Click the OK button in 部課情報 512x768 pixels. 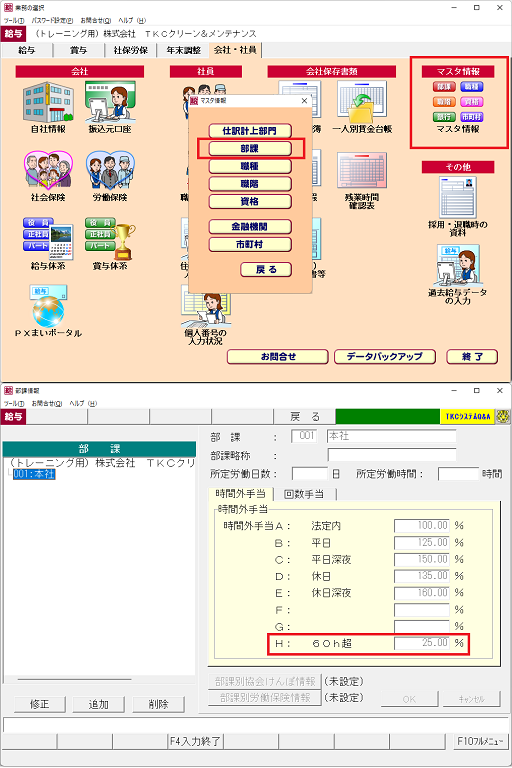[x=409, y=699]
